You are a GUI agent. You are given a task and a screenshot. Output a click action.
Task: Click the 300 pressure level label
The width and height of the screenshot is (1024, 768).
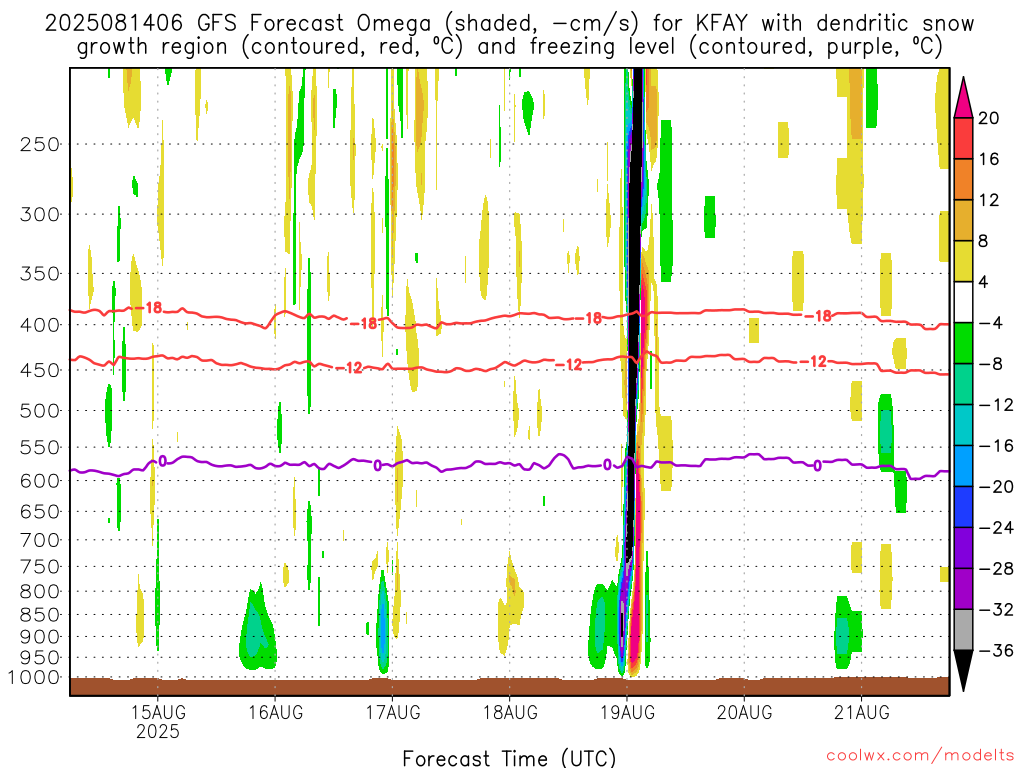40,214
